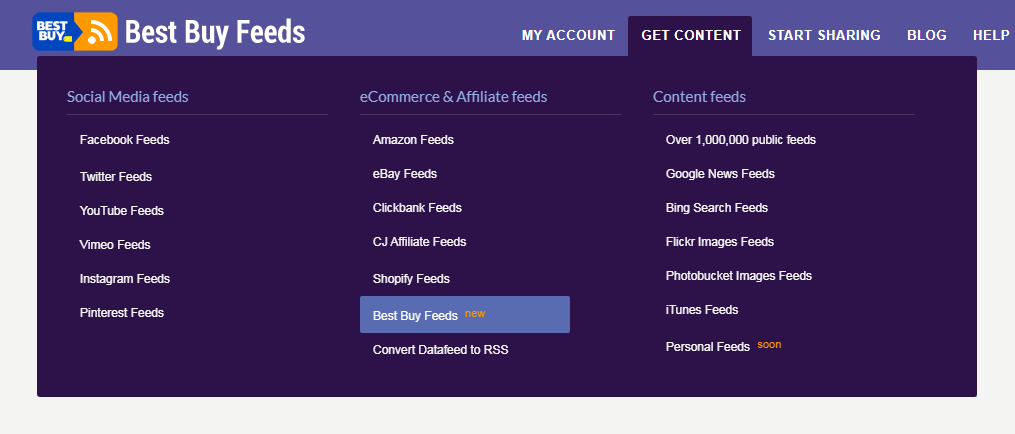Open the My Account menu

pos(568,36)
